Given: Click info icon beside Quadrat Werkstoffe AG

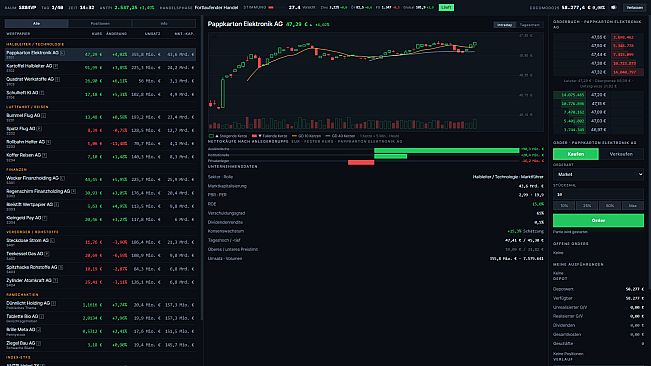Looking at the screenshot, I should [57, 79].
